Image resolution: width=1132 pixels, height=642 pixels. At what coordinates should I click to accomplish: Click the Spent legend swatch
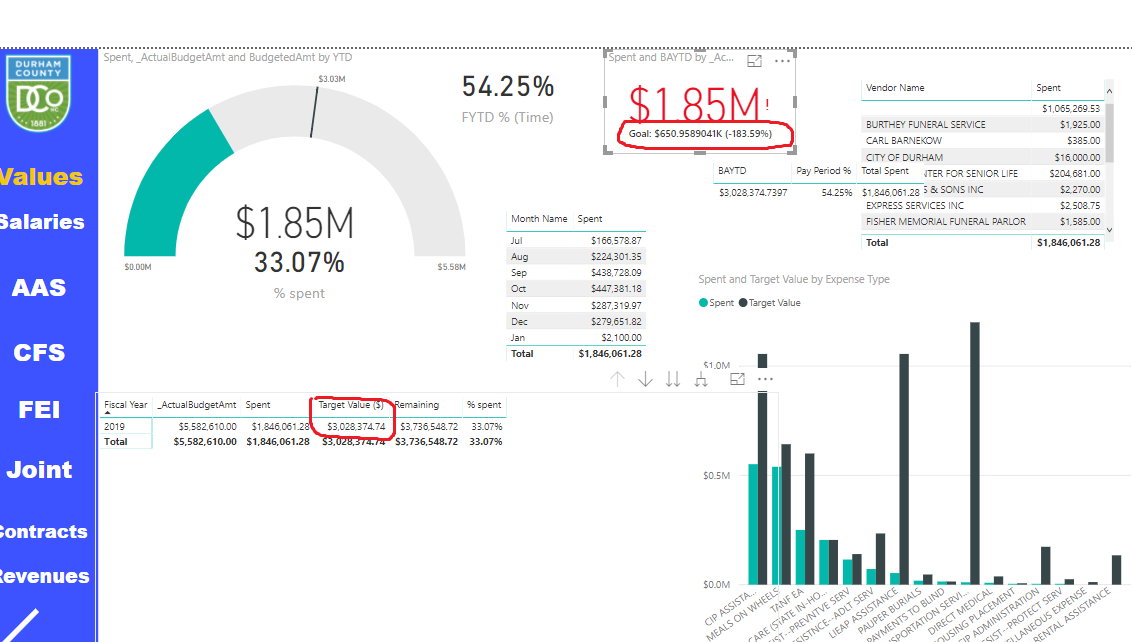(703, 303)
